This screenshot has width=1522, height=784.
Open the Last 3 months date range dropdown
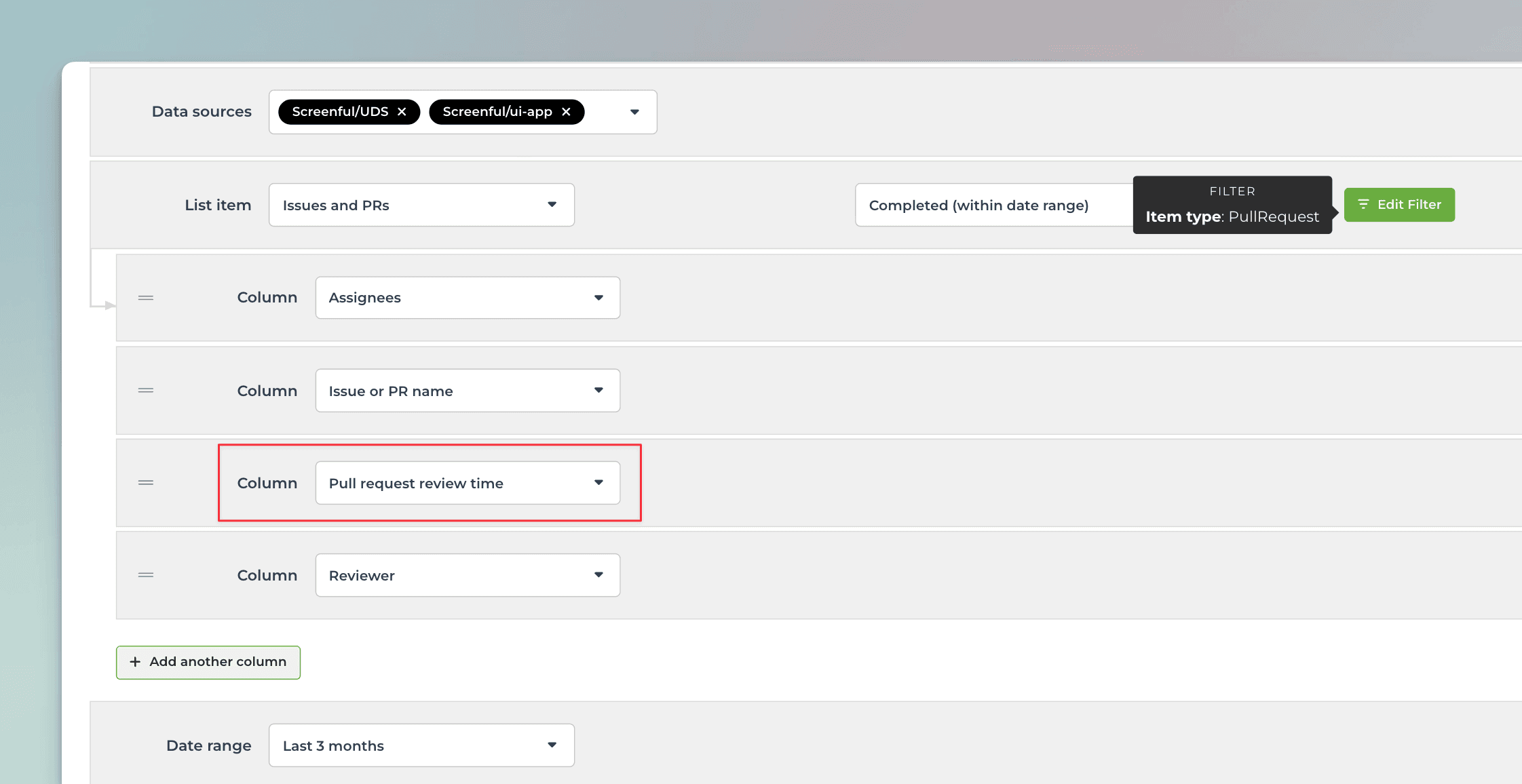tap(421, 745)
